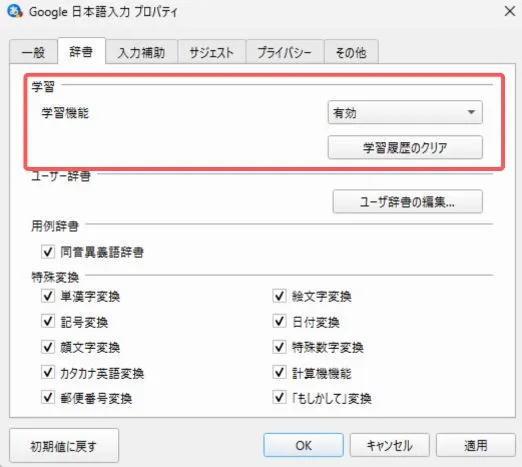Switch to the その他 tab
The width and height of the screenshot is (522, 467).
coord(351,52)
